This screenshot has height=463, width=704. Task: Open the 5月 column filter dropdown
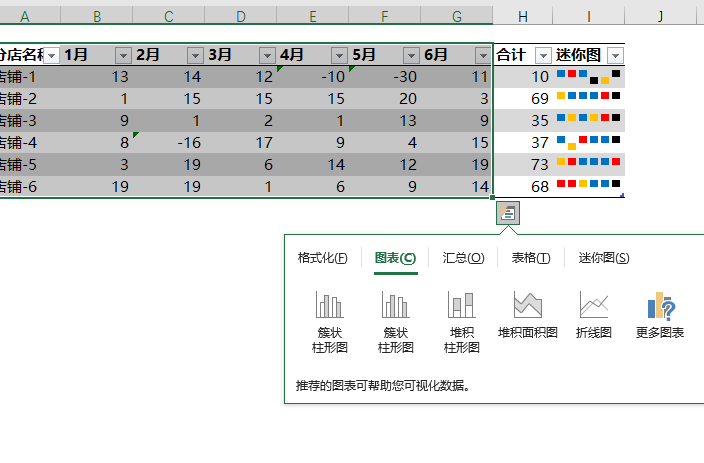(x=411, y=56)
